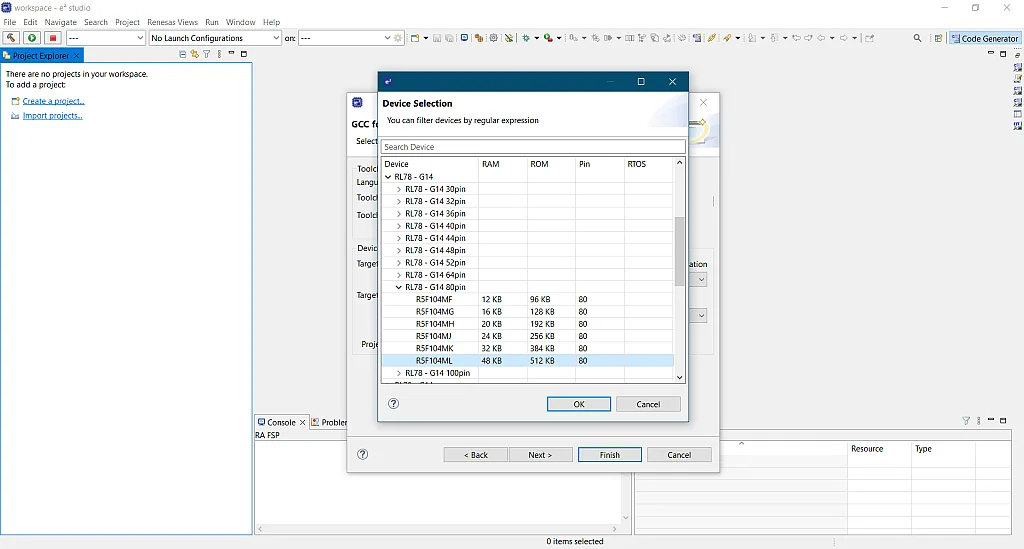Click the help icon in the project wizard footer
This screenshot has width=1024, height=549.
[x=362, y=454]
